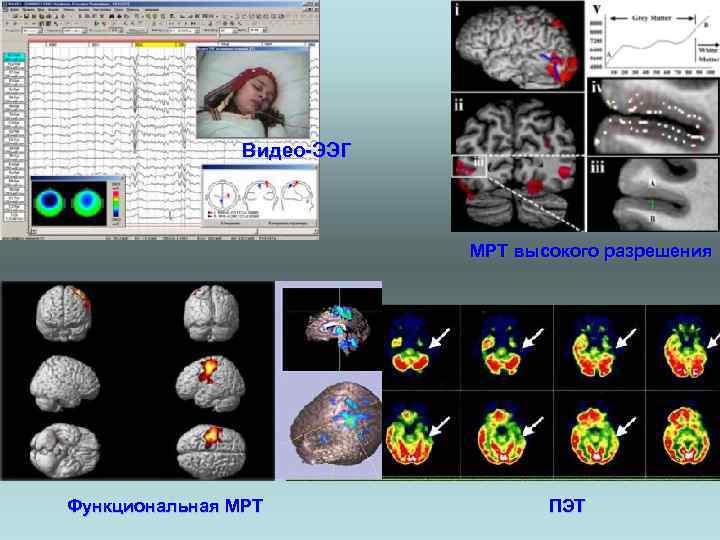Select MRI panel i lateral brain image
This screenshot has height=540, width=720.
518,46
